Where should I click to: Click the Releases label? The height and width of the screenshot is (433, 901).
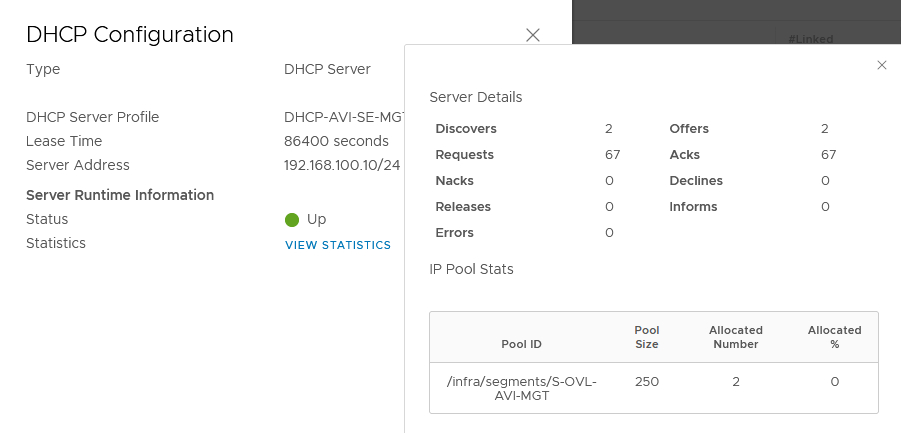click(x=463, y=207)
